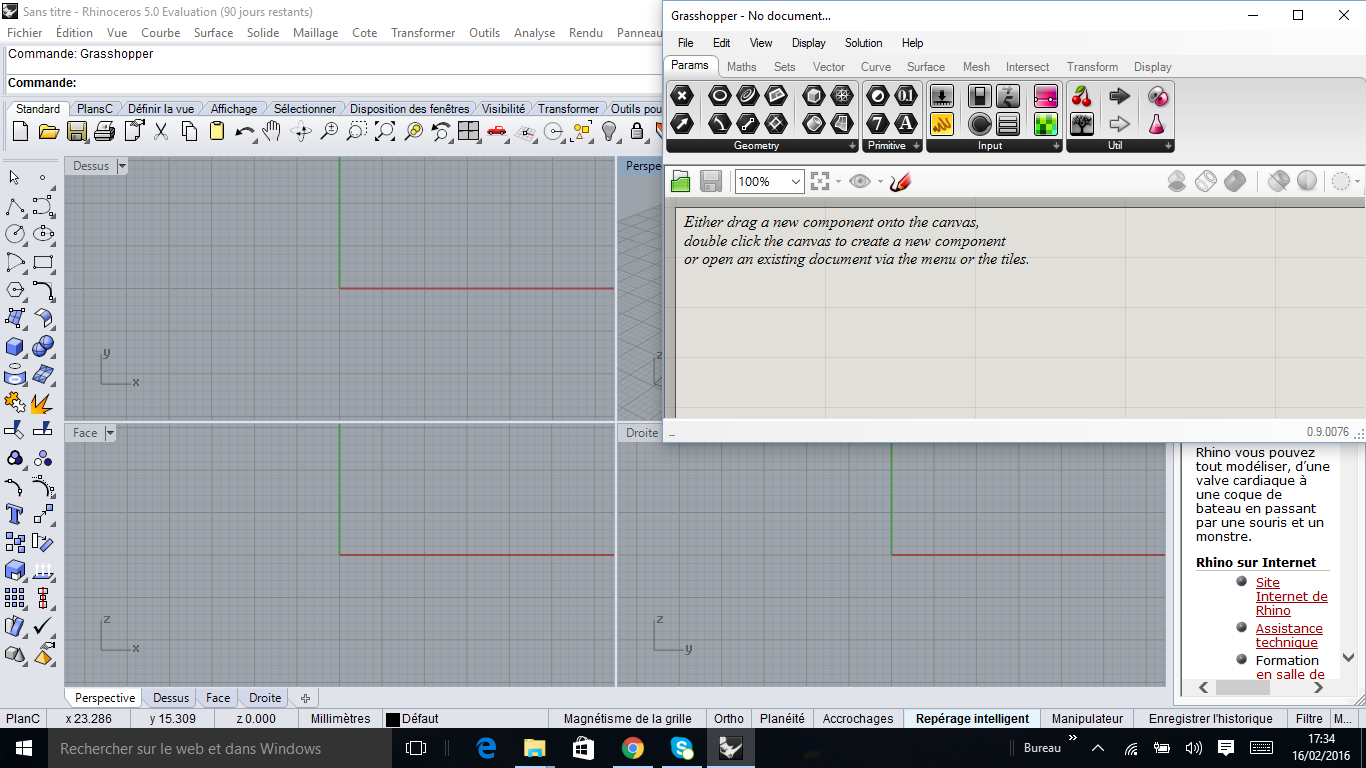Select the Text 'T' tool in Rhino sidebar
This screenshot has height=768, width=1366.
[15, 514]
